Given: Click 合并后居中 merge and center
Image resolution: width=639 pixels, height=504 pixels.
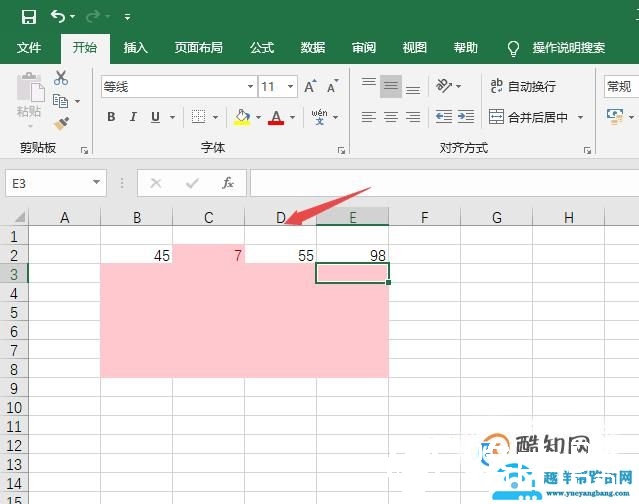Looking at the screenshot, I should tap(529, 117).
